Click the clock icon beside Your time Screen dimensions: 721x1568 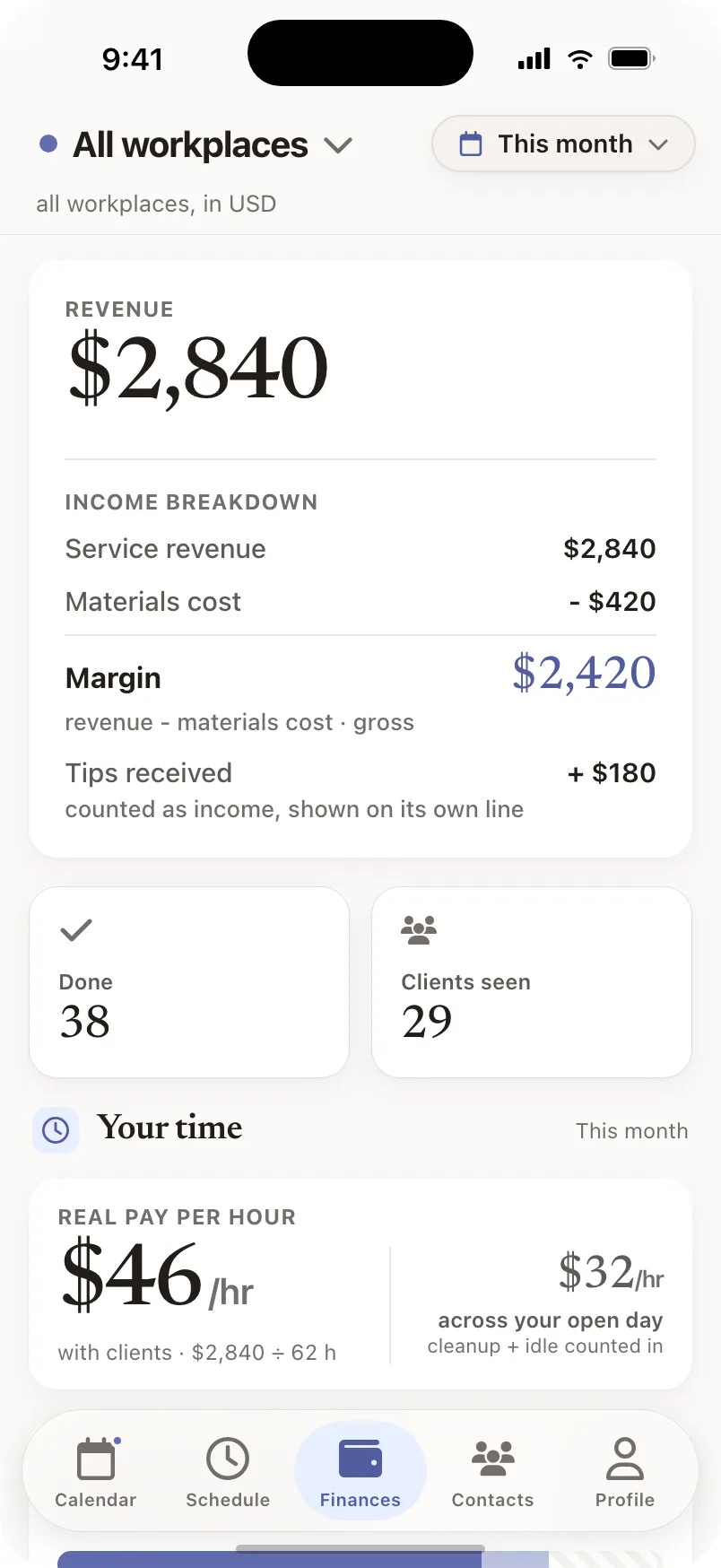56,1129
